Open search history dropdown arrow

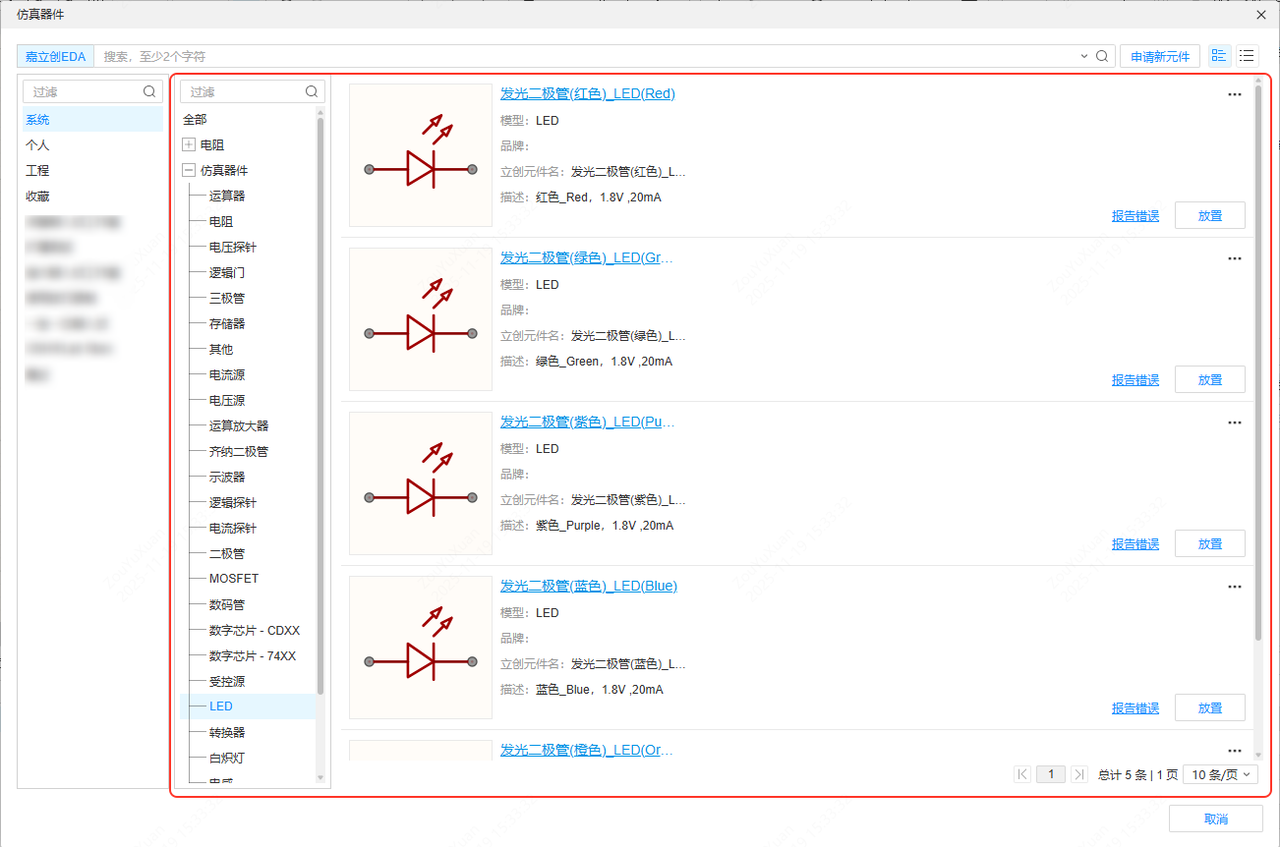point(1084,57)
